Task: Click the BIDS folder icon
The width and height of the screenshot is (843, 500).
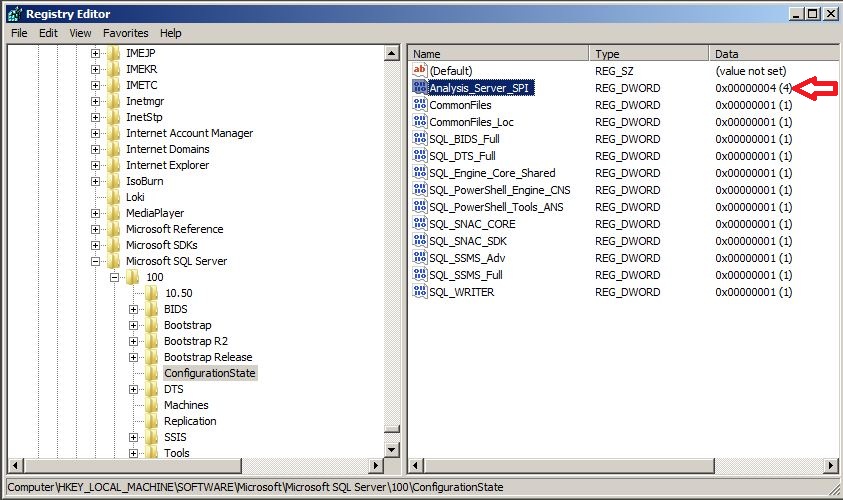Action: click(x=152, y=309)
